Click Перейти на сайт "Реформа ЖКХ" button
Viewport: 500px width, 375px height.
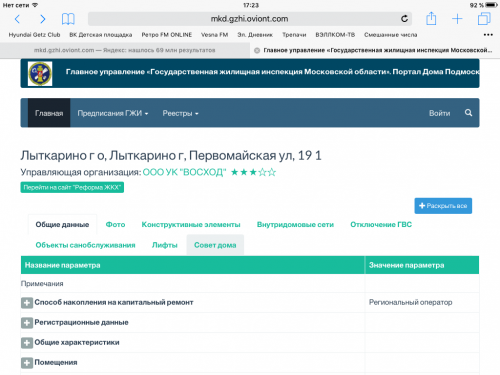pos(72,187)
